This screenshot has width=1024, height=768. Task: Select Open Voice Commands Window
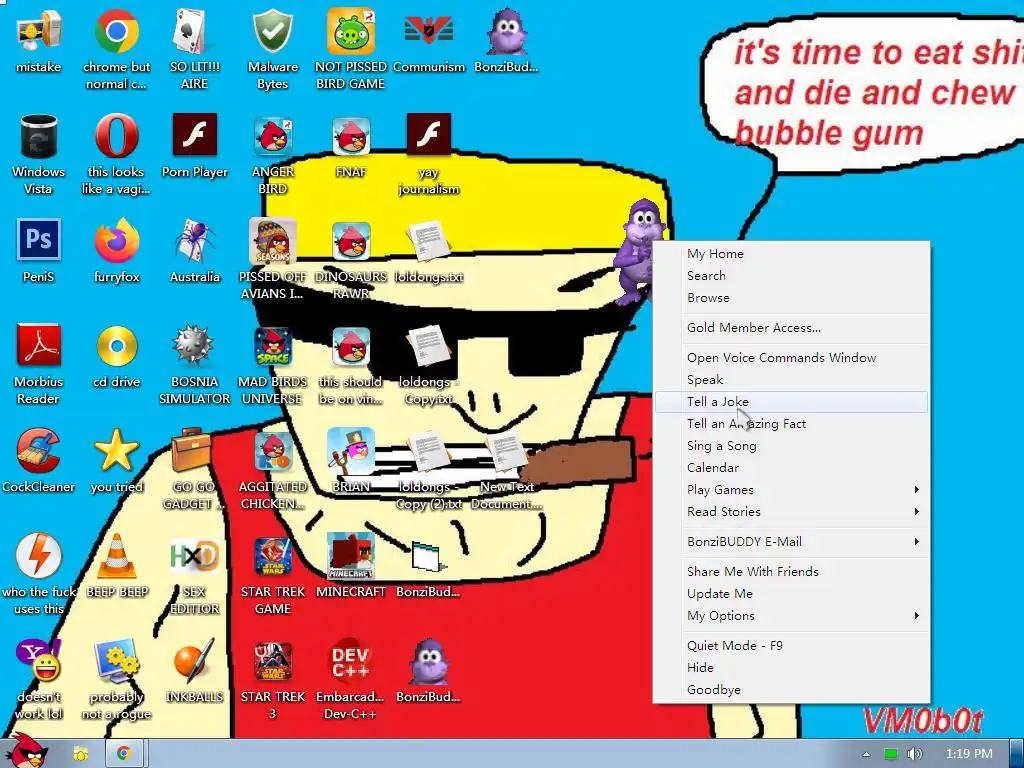[791, 359]
